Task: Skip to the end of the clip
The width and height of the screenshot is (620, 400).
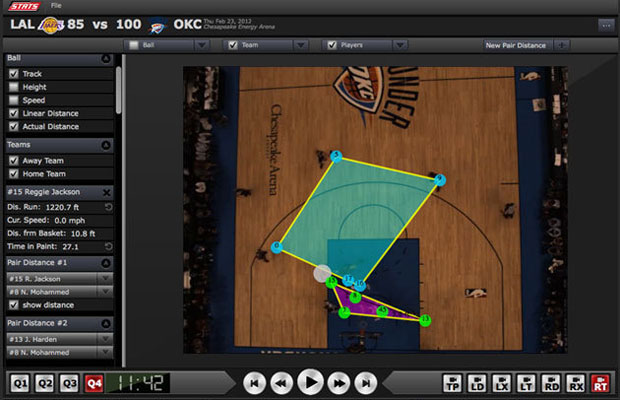Action: click(366, 382)
